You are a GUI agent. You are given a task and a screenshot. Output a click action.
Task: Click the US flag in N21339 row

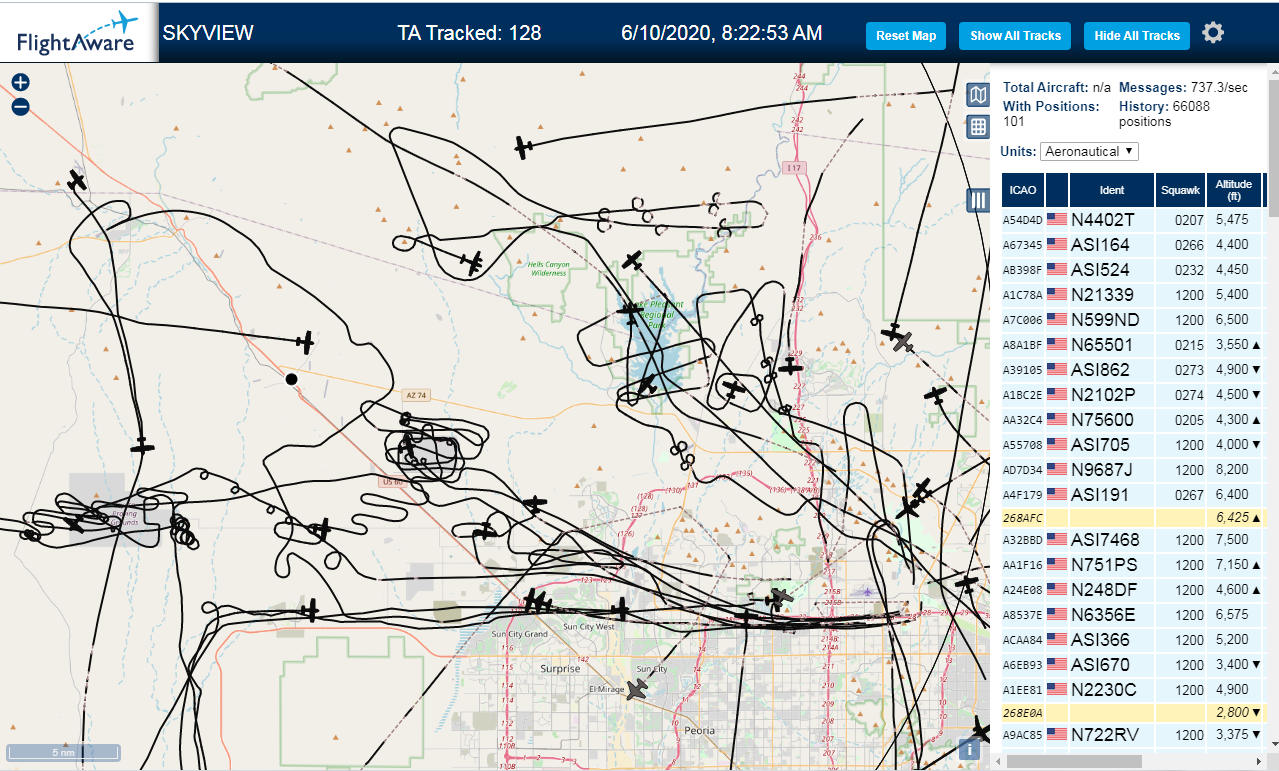click(x=1057, y=295)
